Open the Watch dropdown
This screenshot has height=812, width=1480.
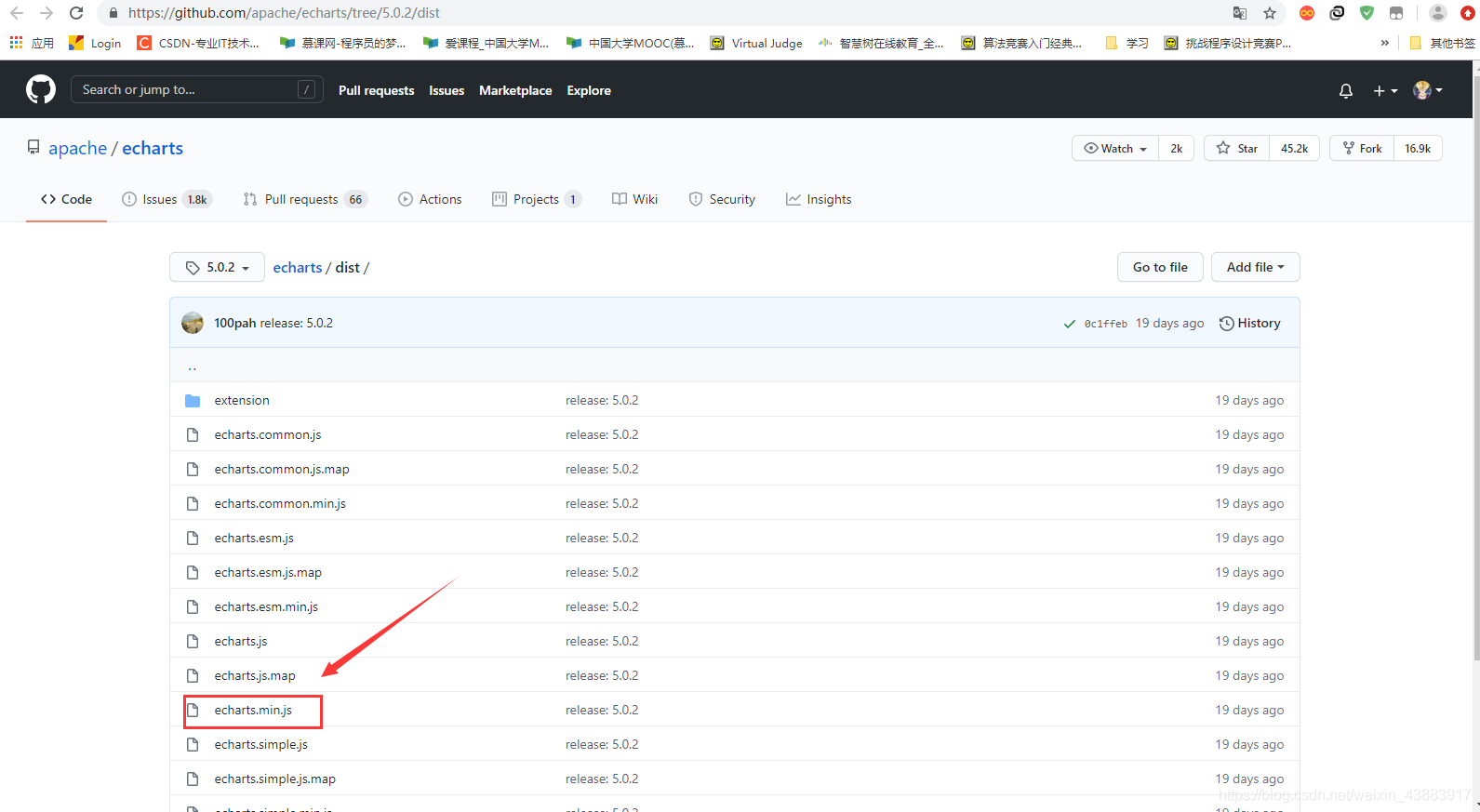point(1115,148)
